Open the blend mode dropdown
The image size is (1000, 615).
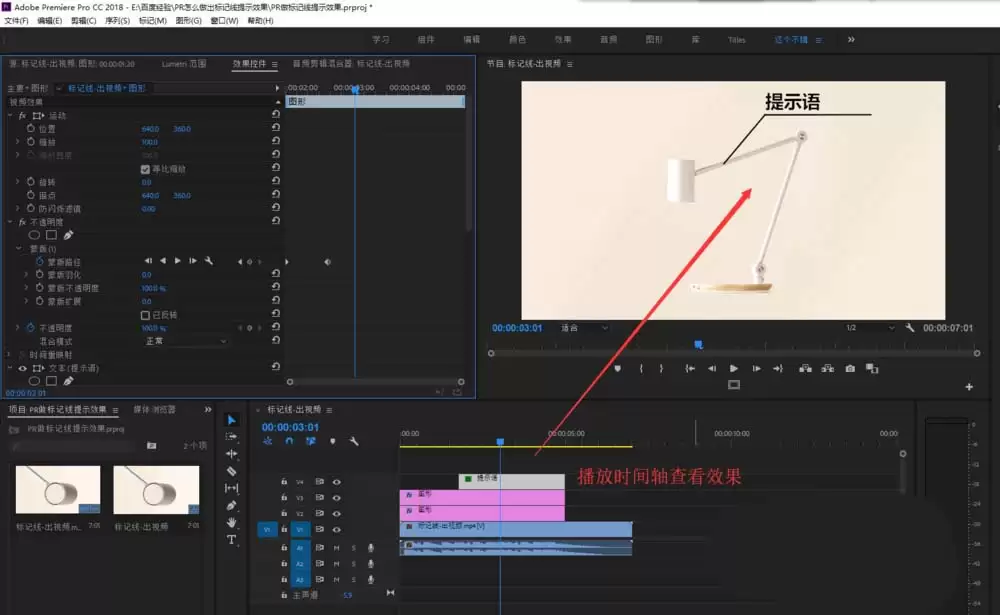click(x=186, y=341)
